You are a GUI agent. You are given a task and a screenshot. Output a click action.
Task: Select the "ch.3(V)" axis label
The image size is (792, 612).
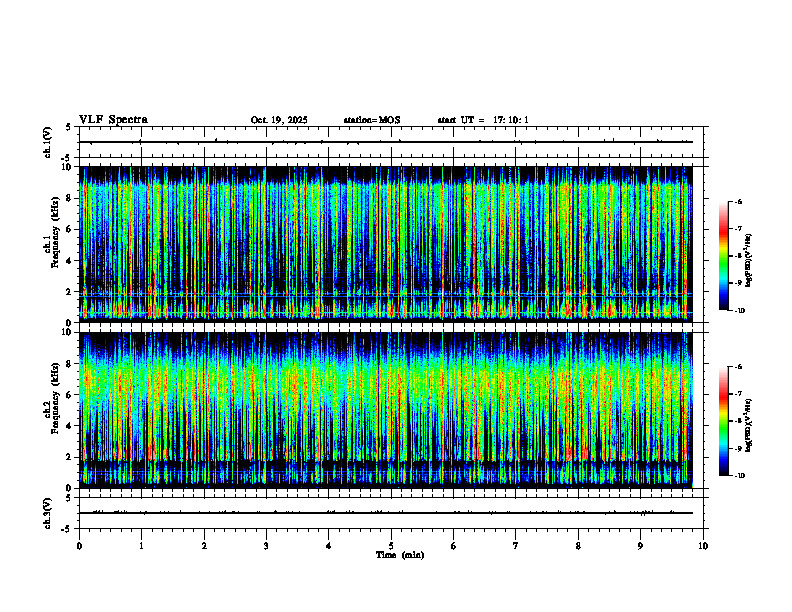48,513
